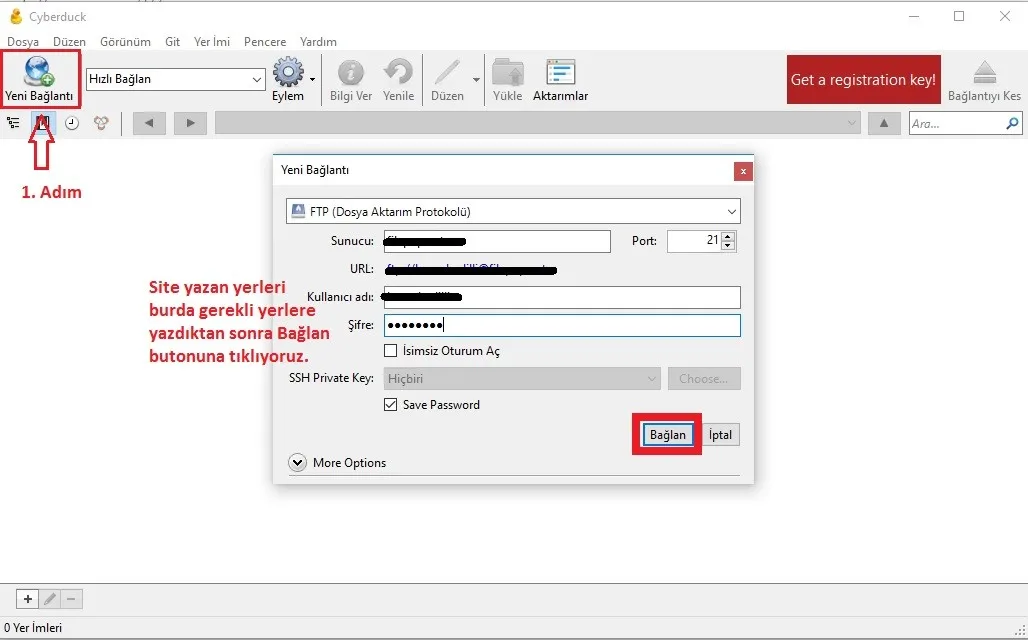The width and height of the screenshot is (1028, 640).
Task: Open SSH Private Key dropdown
Action: click(522, 378)
